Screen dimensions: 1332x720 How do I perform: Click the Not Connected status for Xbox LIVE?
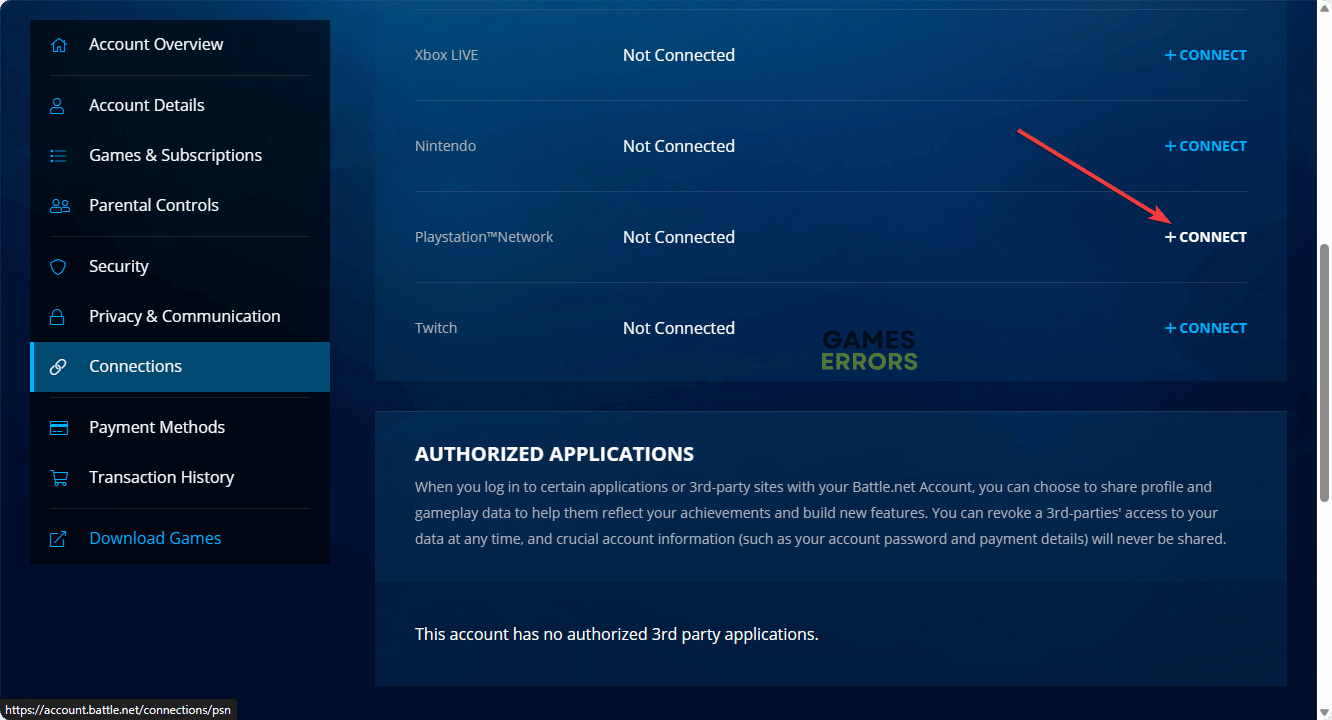coord(679,55)
